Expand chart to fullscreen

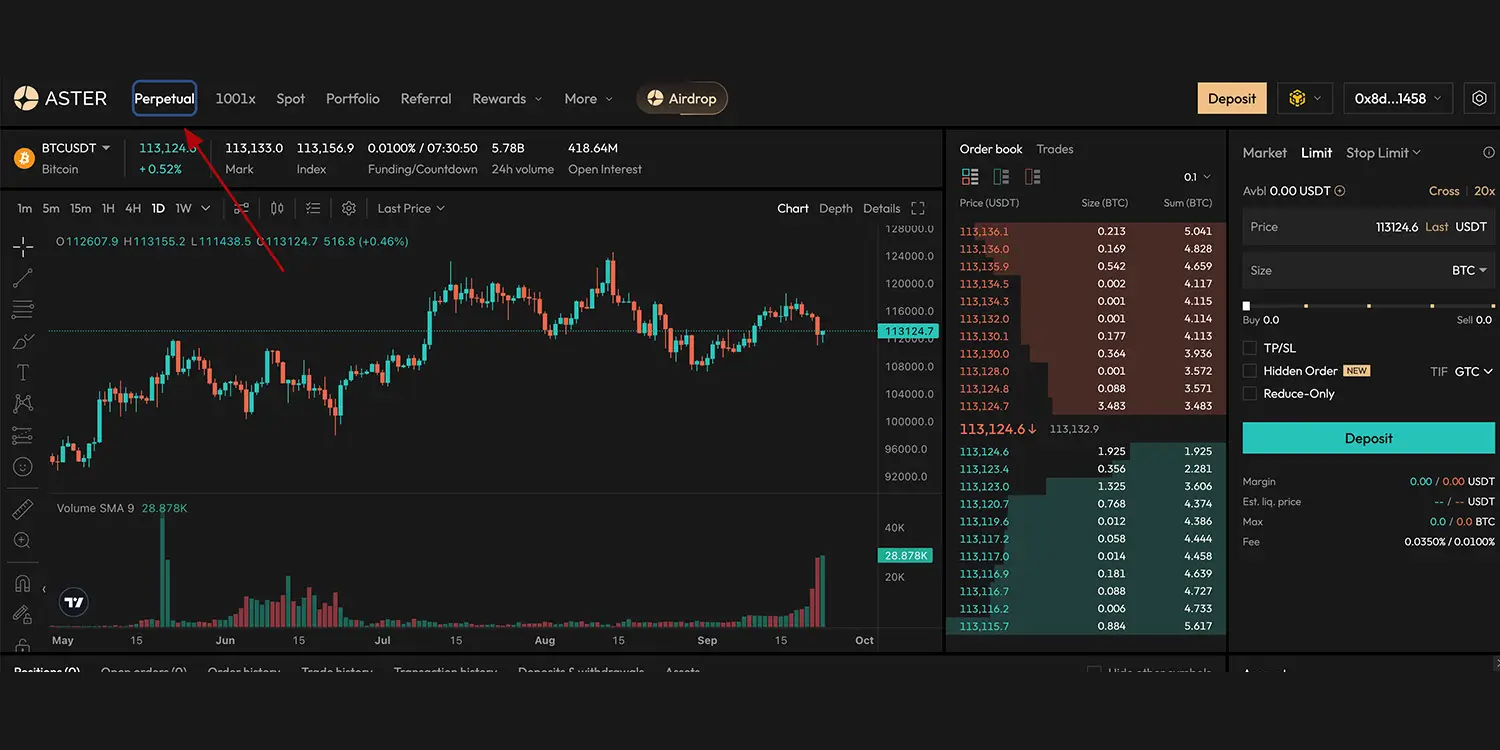click(918, 208)
